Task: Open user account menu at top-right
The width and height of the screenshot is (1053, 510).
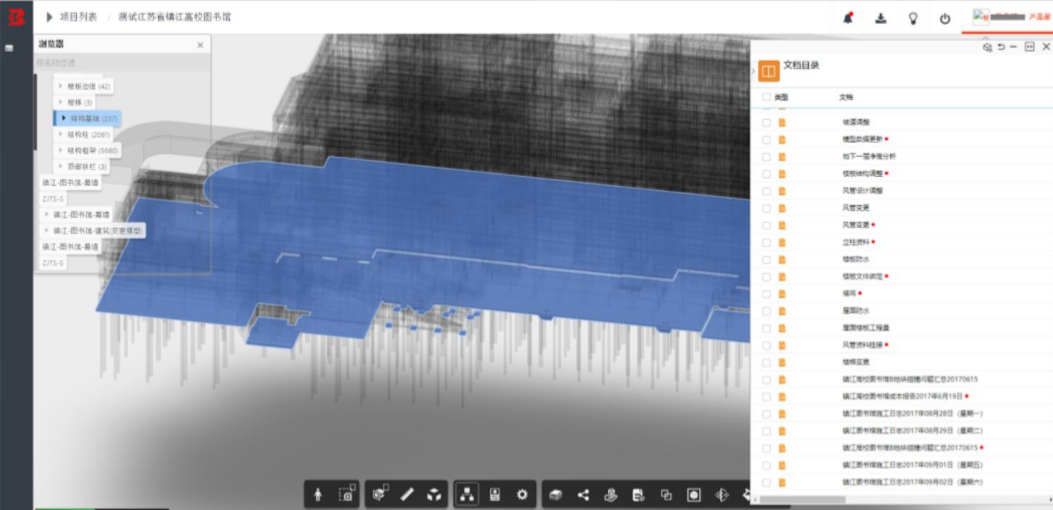Action: click(1007, 17)
